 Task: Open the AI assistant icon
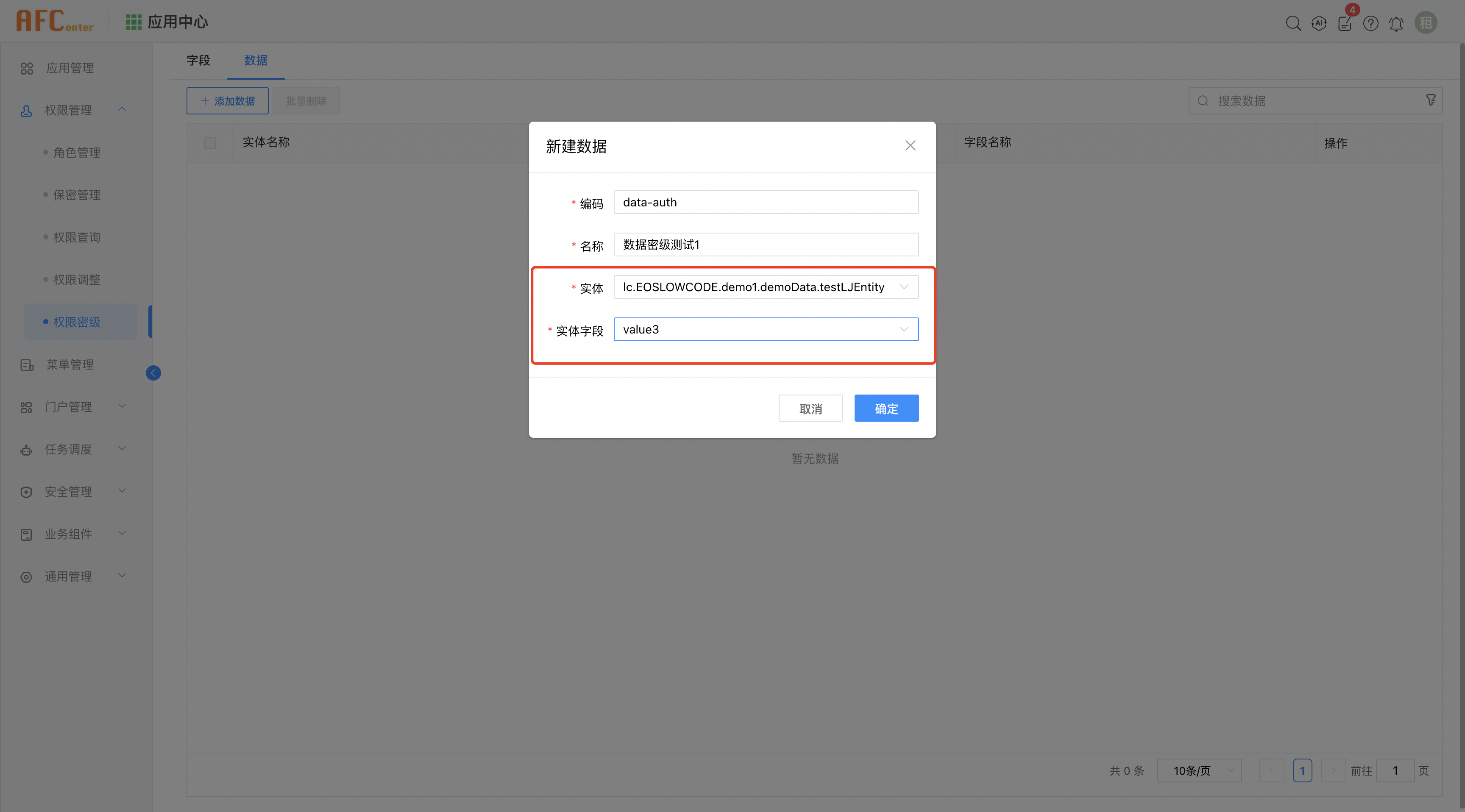1319,23
